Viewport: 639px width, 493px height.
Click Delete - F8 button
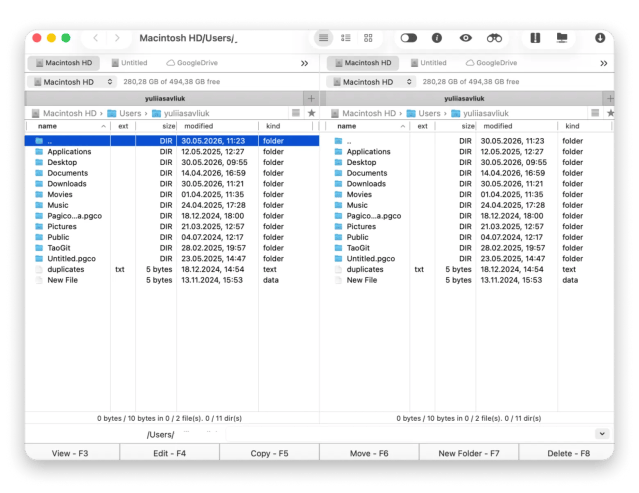pyautogui.click(x=568, y=453)
